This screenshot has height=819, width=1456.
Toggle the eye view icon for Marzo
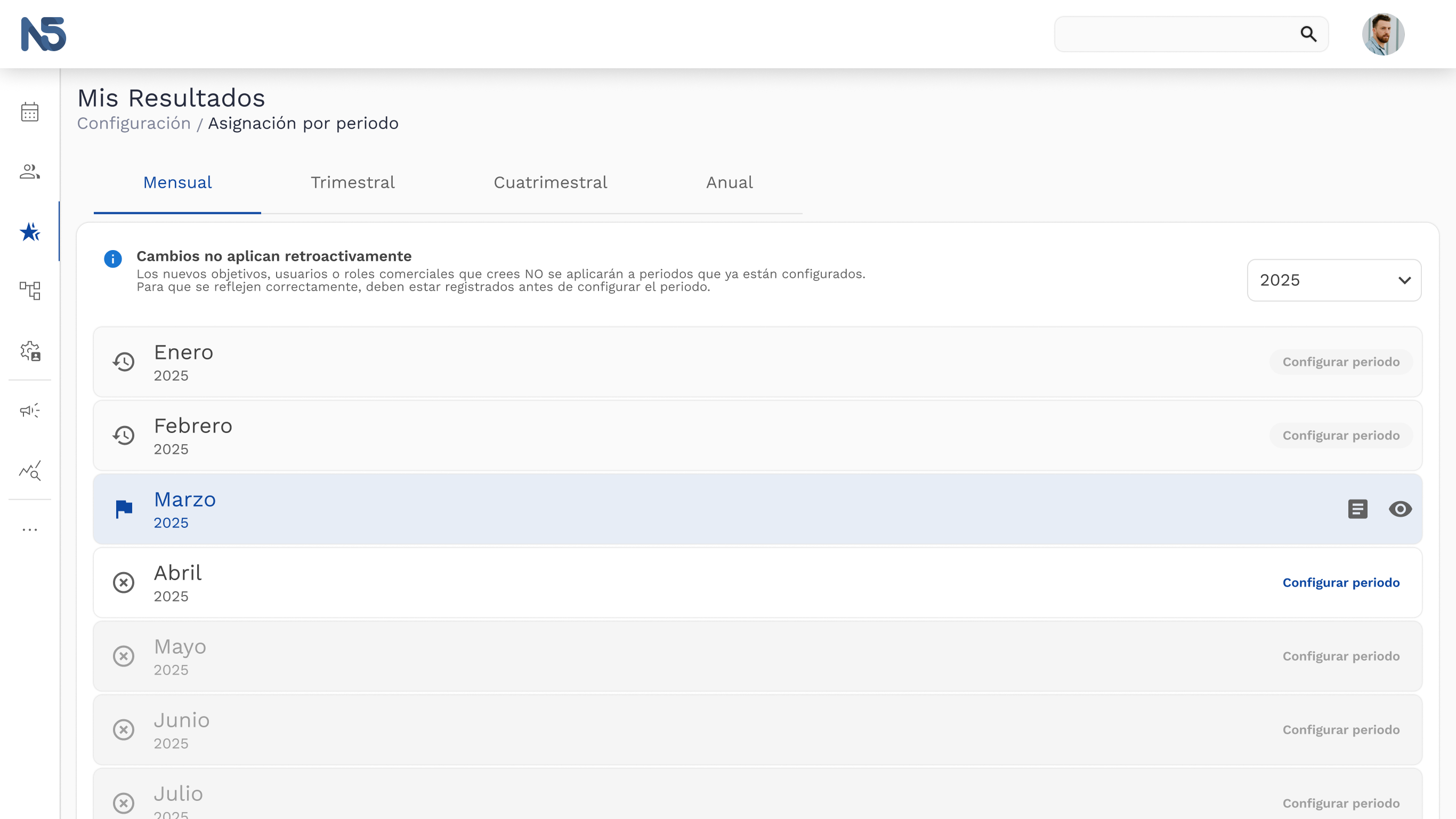coord(1400,509)
